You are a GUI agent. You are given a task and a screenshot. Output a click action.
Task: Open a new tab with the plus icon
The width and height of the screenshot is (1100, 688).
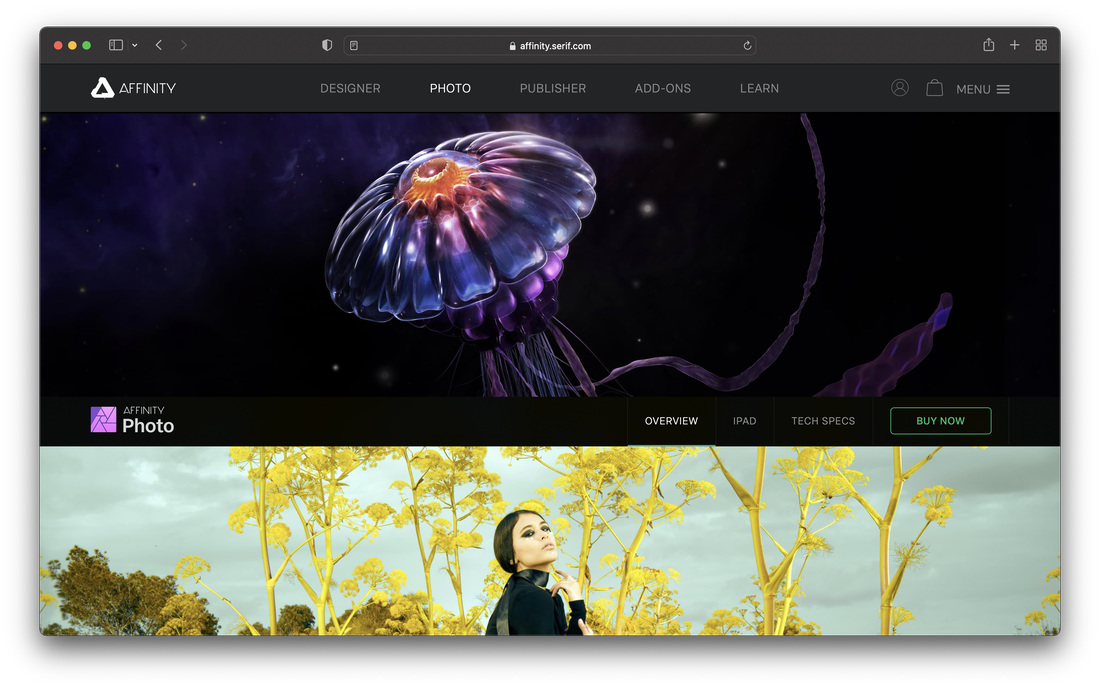click(1014, 45)
